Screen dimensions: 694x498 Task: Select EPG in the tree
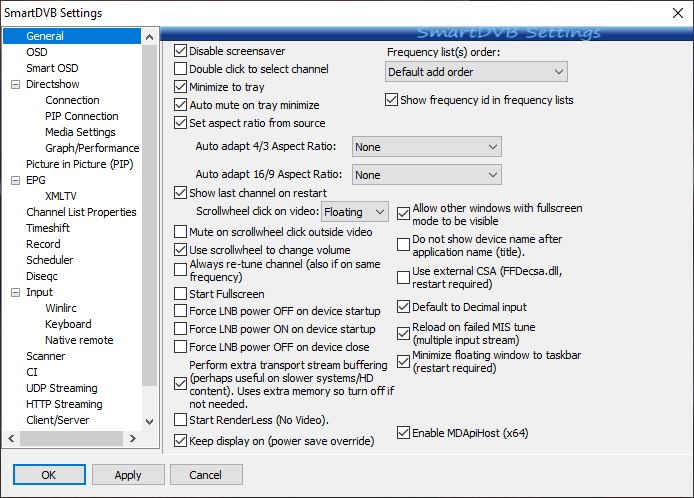(36, 180)
